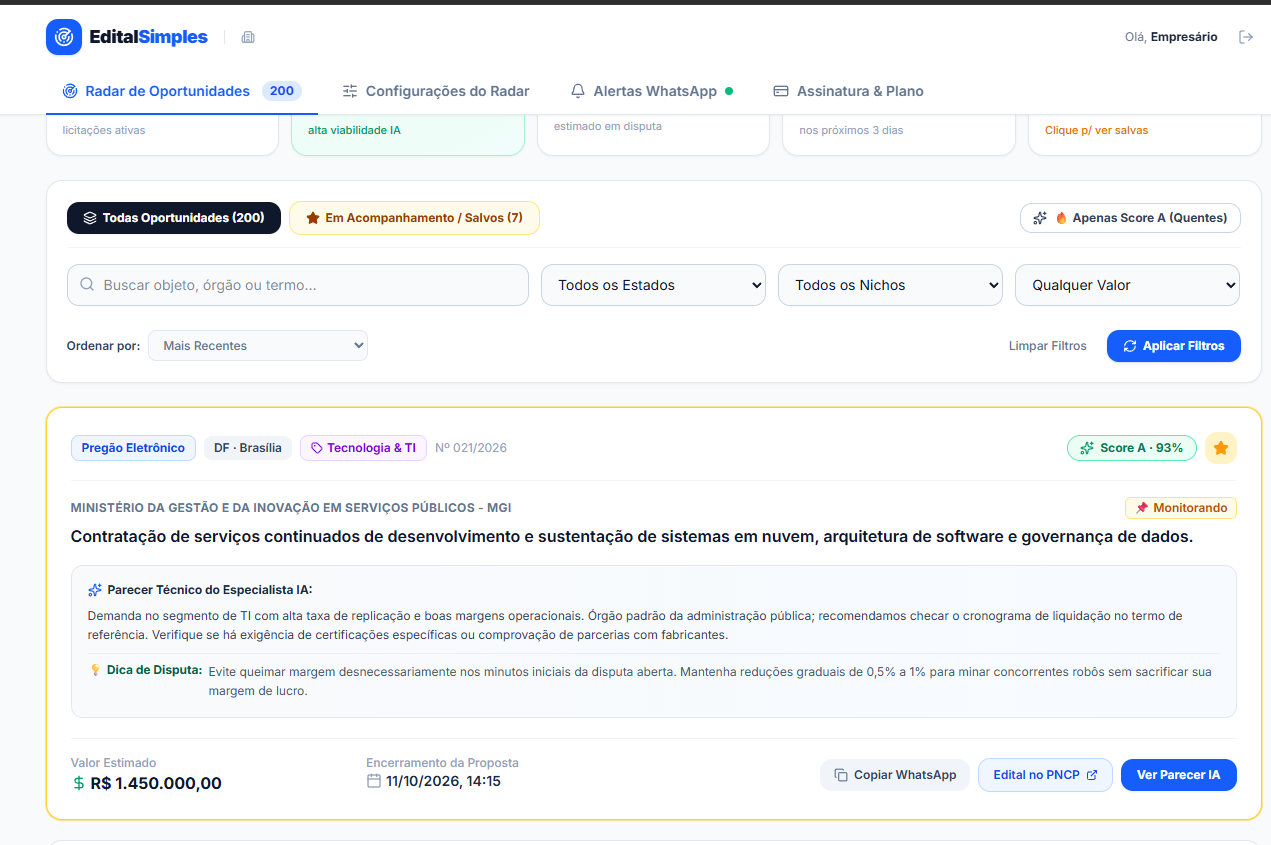Click the alta viabilidade IA card
Viewport: 1271px width, 845px height.
pos(408,135)
